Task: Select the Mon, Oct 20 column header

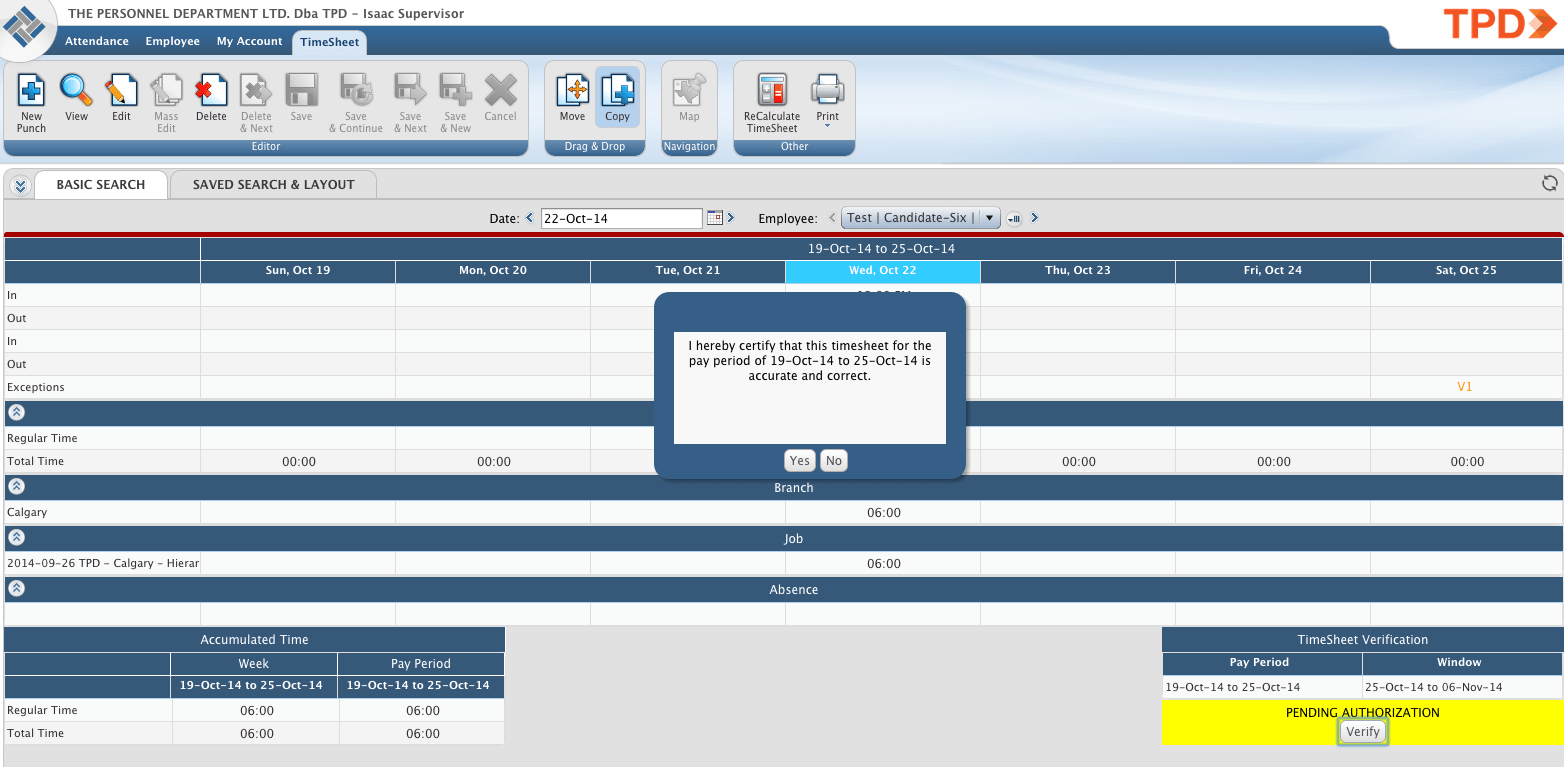Action: 493,271
